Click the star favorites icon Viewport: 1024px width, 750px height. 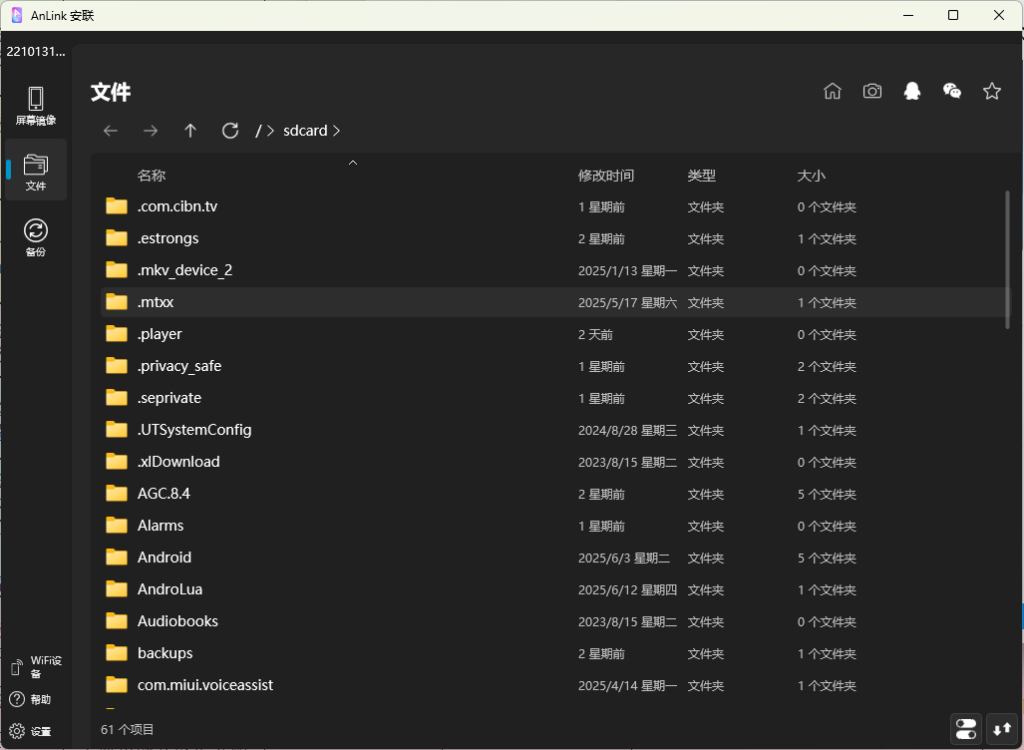click(x=992, y=91)
